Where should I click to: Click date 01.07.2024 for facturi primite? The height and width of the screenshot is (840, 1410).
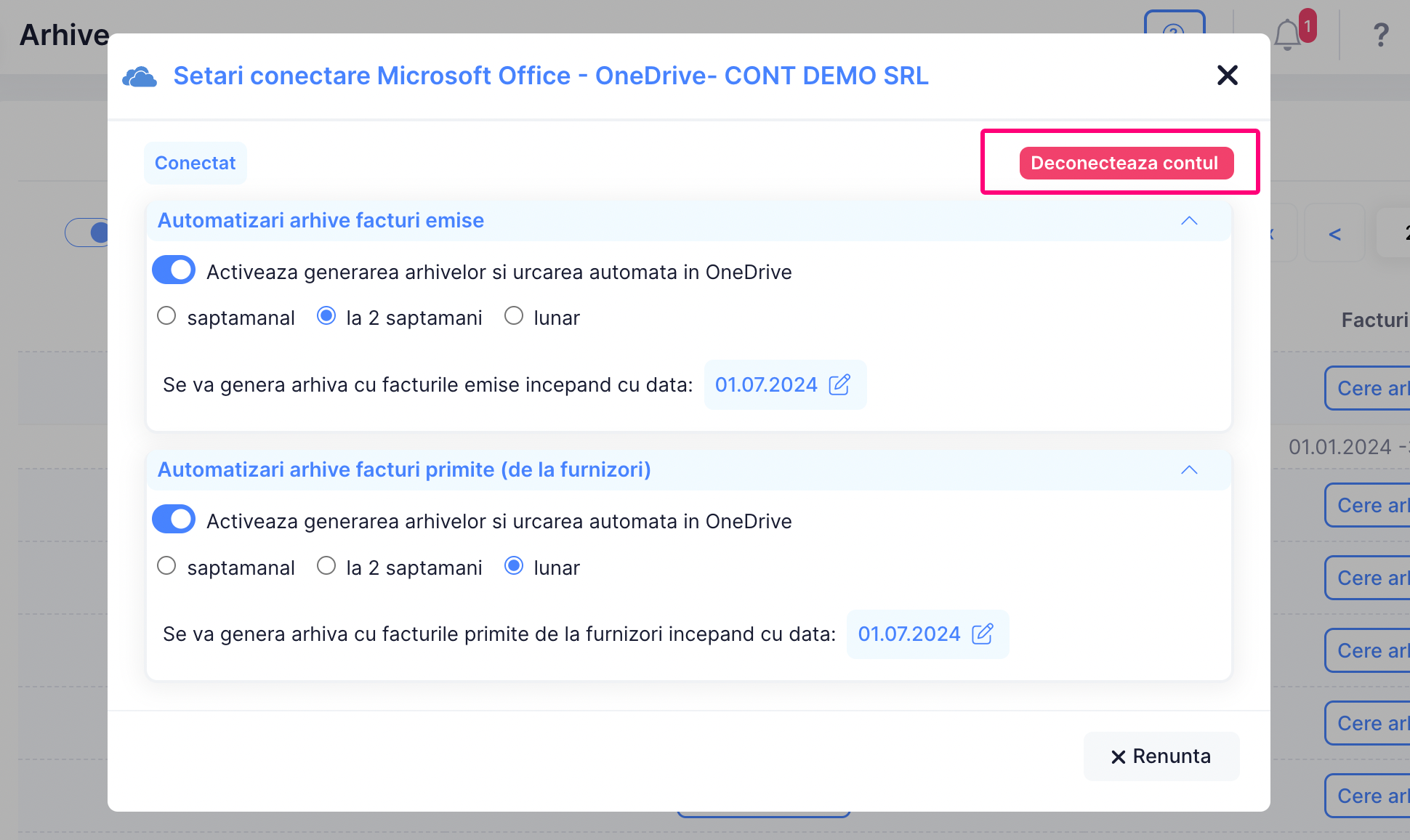[x=909, y=634]
